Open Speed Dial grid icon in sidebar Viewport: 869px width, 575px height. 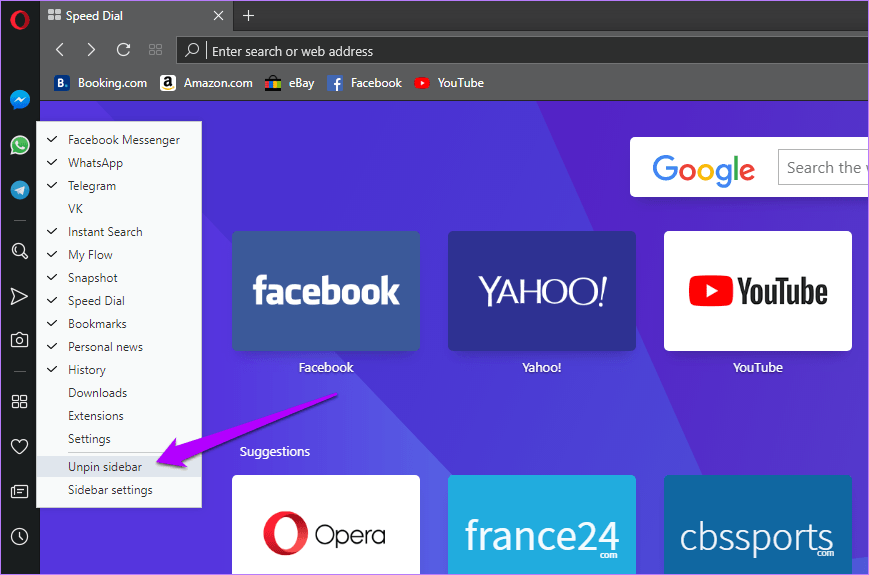[19, 401]
